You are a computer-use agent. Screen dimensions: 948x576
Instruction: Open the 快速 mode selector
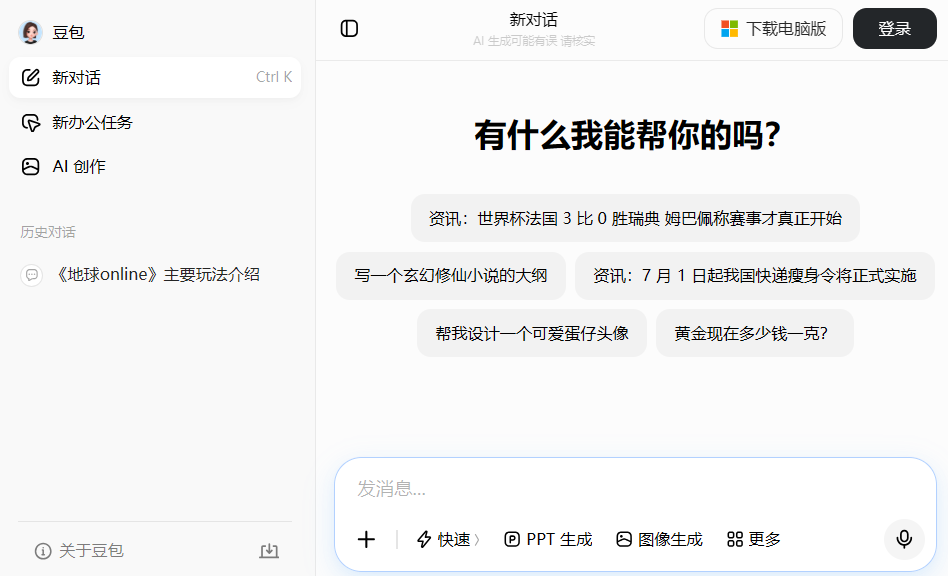[x=448, y=539]
